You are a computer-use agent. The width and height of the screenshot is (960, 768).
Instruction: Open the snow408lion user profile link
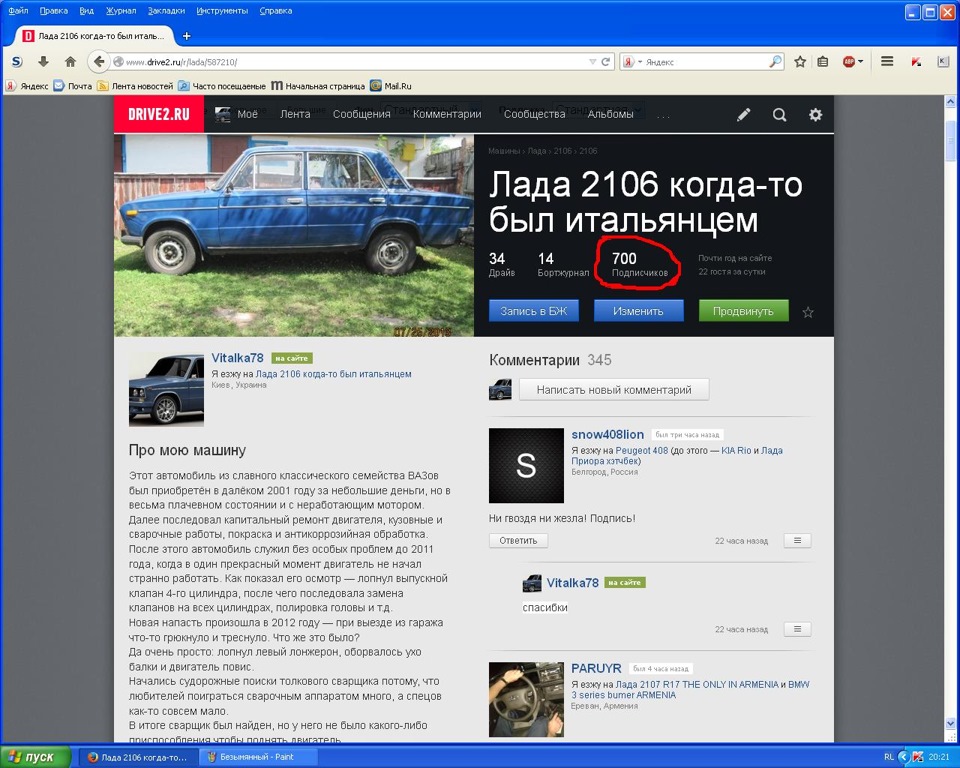[607, 434]
